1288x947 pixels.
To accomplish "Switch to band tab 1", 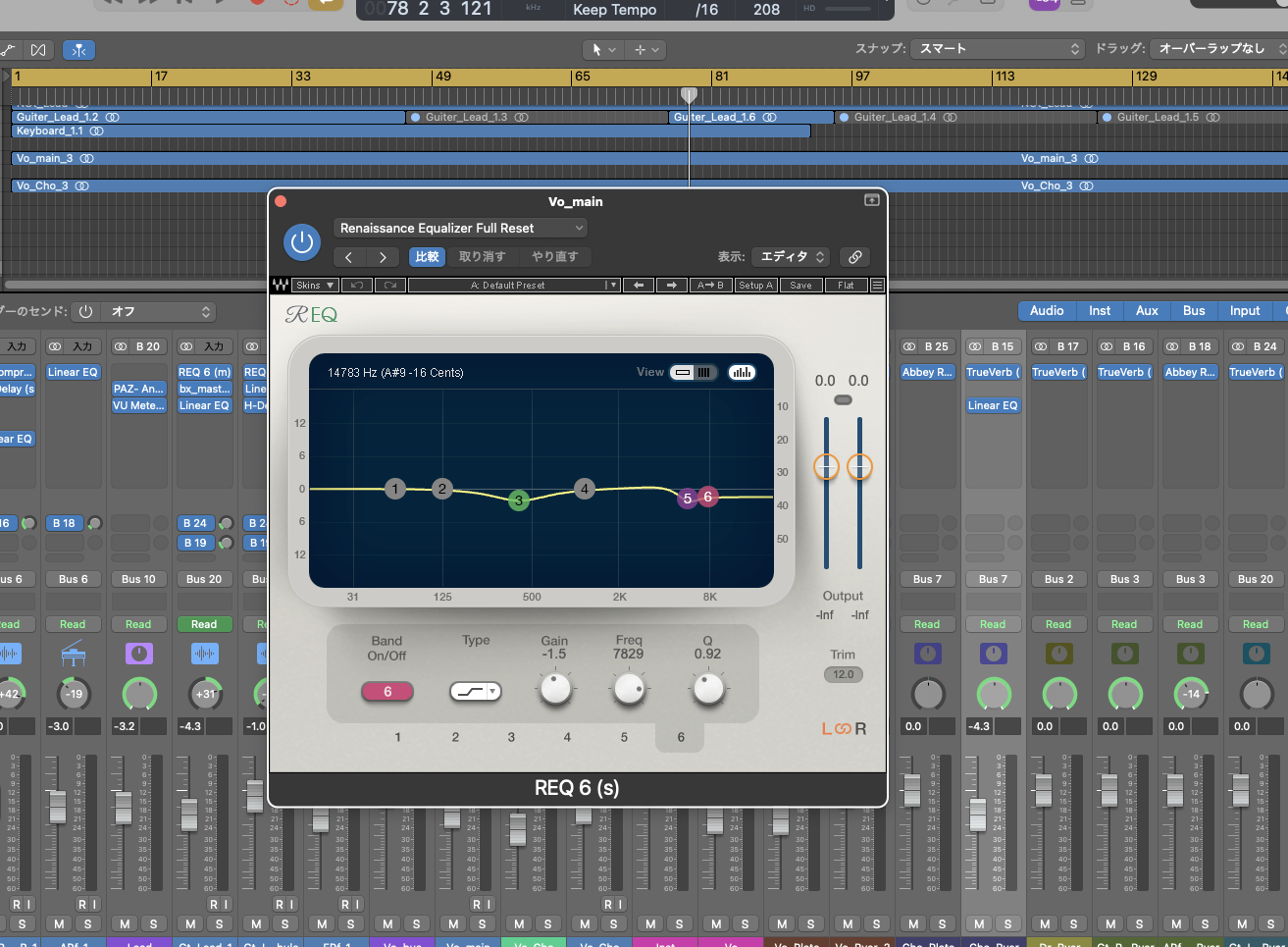I will coord(397,737).
